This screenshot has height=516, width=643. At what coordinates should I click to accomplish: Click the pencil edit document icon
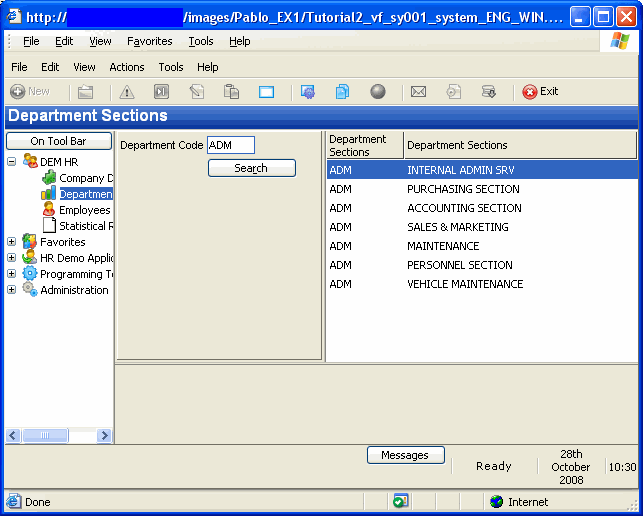[197, 91]
